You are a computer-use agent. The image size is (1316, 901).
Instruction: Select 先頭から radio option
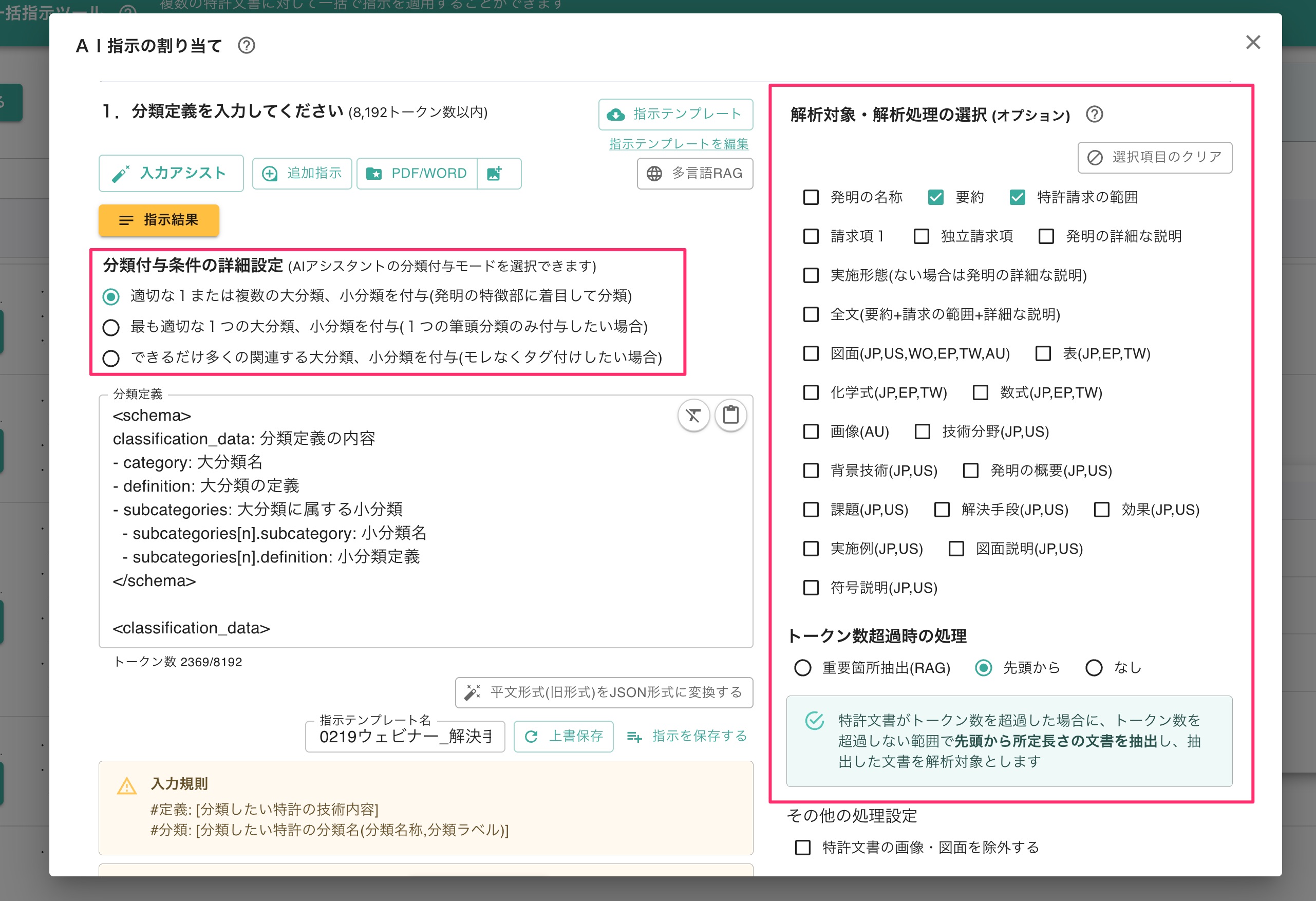[x=984, y=668]
